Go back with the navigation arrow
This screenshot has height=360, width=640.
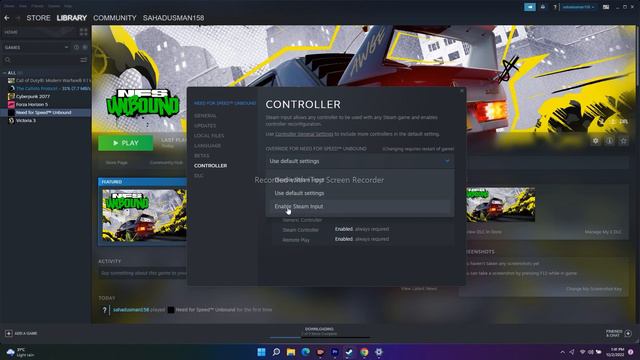7,18
